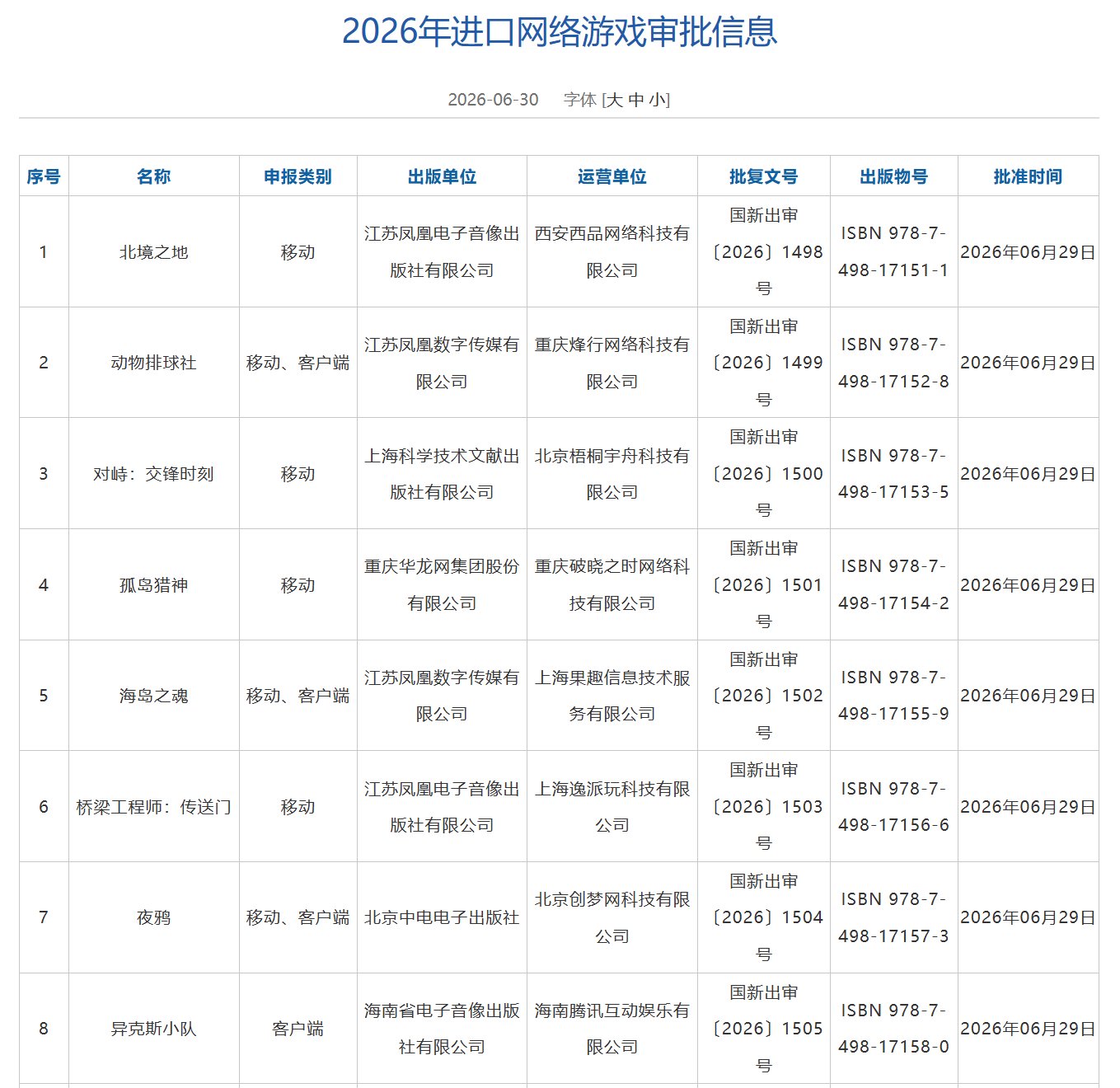Click publisher 江苏凤凰数字传媒 in 动物排球社 row

click(x=442, y=363)
